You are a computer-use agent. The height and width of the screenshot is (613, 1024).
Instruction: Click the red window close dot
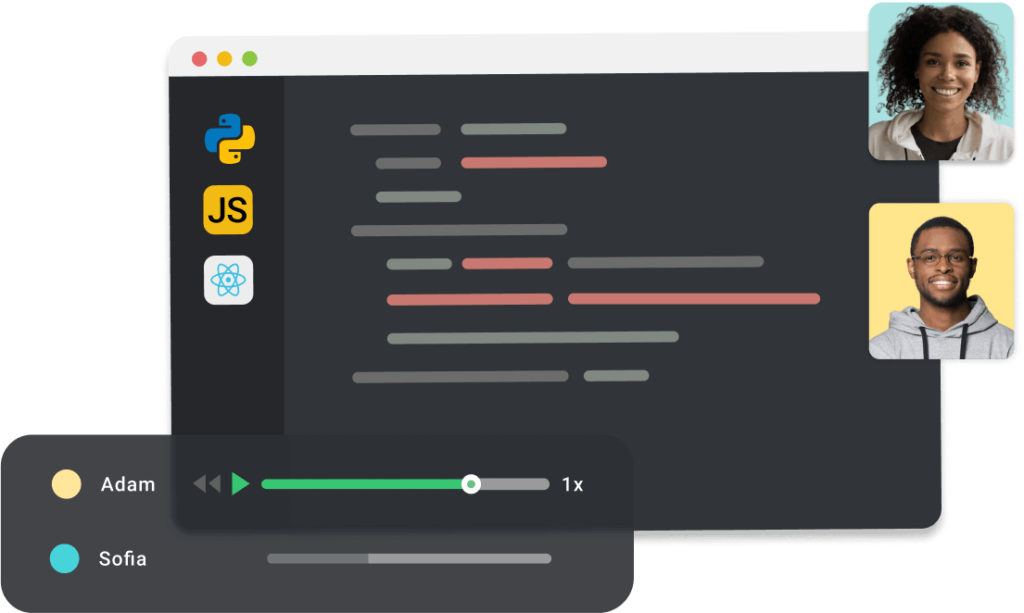point(199,59)
